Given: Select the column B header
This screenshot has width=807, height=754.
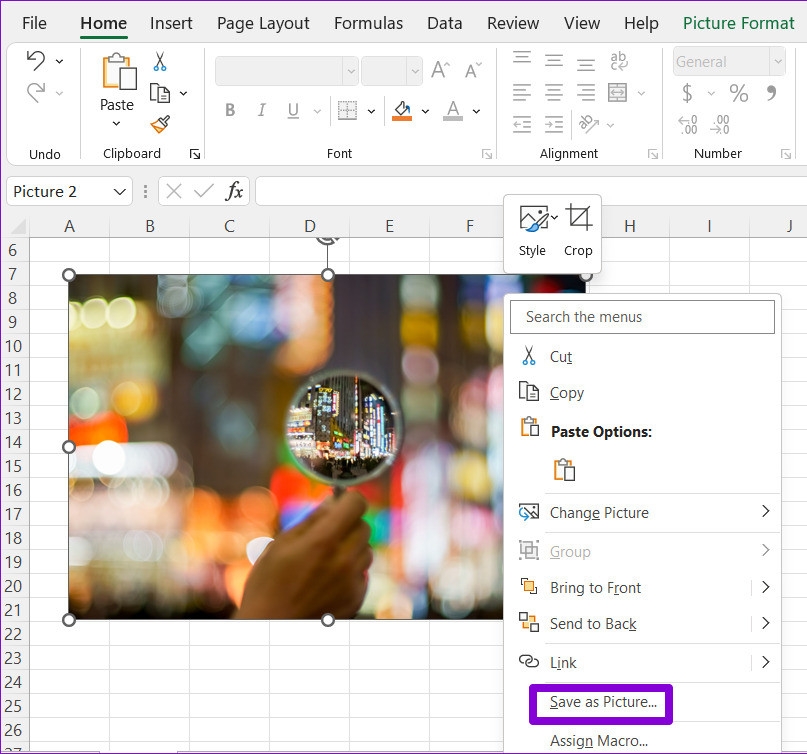Looking at the screenshot, I should [x=150, y=226].
